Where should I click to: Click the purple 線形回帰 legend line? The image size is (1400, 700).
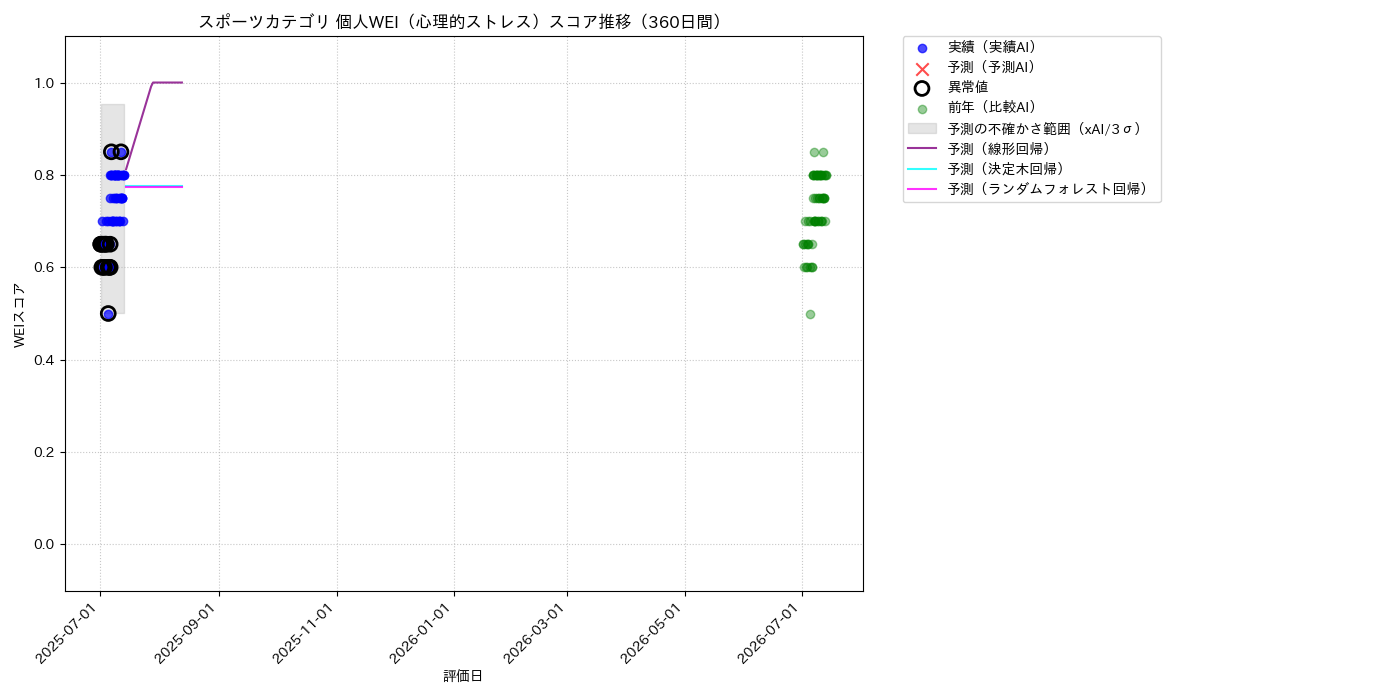coord(922,148)
